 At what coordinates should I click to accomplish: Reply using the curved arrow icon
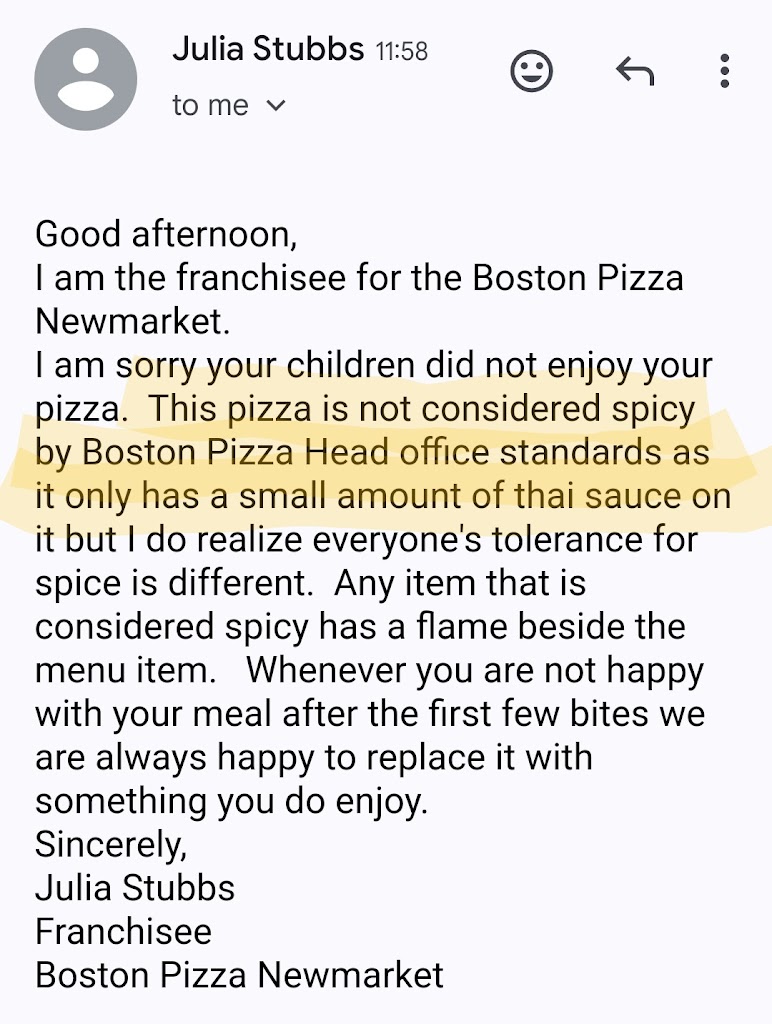tap(635, 71)
